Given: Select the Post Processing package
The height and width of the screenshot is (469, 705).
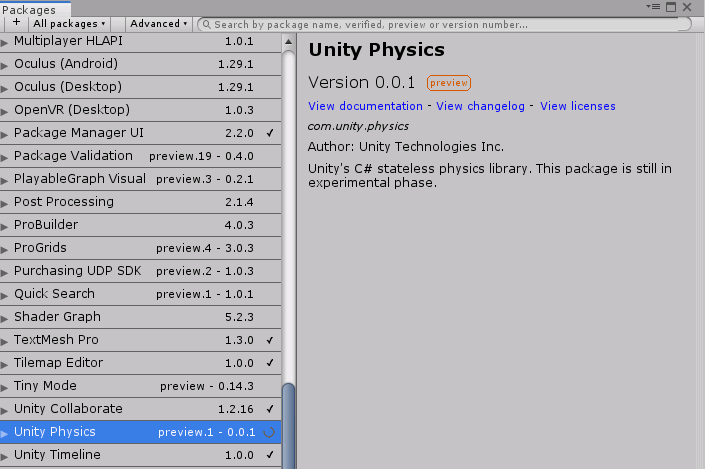Looking at the screenshot, I should coord(140,202).
